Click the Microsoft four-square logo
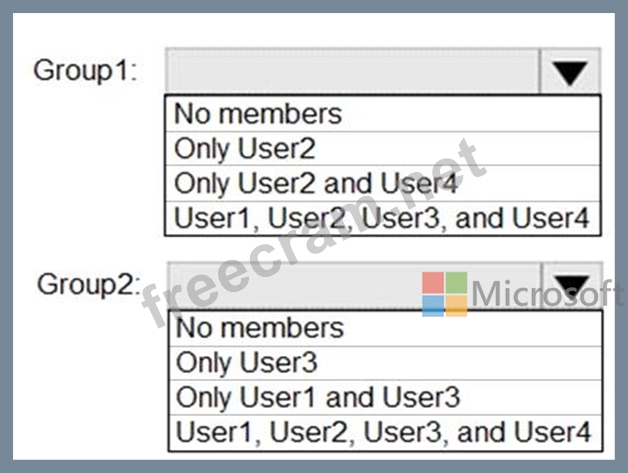Image resolution: width=628 pixels, height=473 pixels. 444,293
